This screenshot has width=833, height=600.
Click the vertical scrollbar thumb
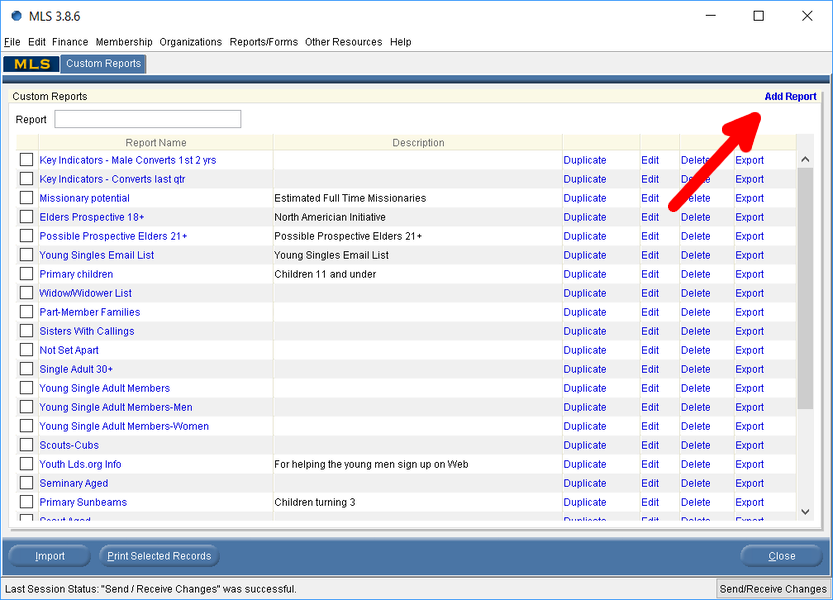[805, 288]
